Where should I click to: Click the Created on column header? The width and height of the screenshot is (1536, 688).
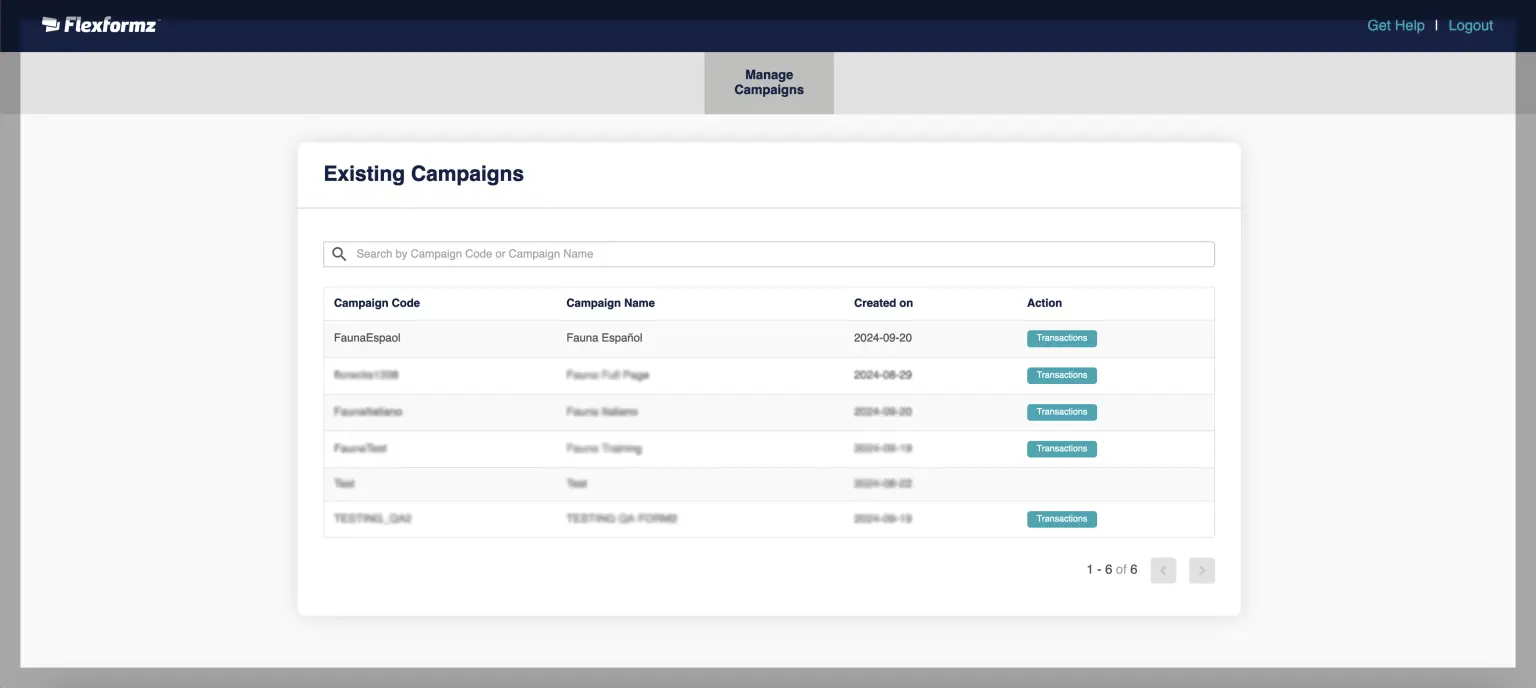point(883,303)
